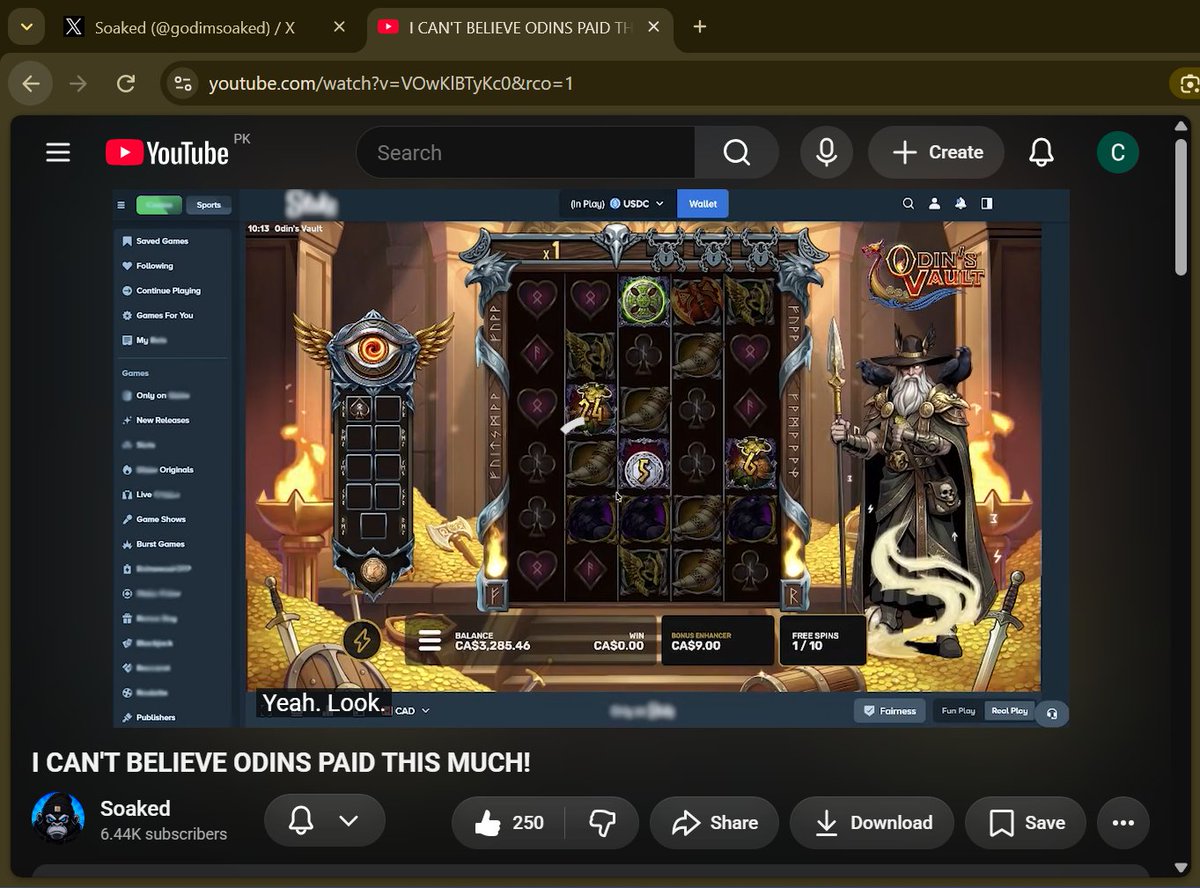Open Game Shows sidebar item

click(153, 519)
